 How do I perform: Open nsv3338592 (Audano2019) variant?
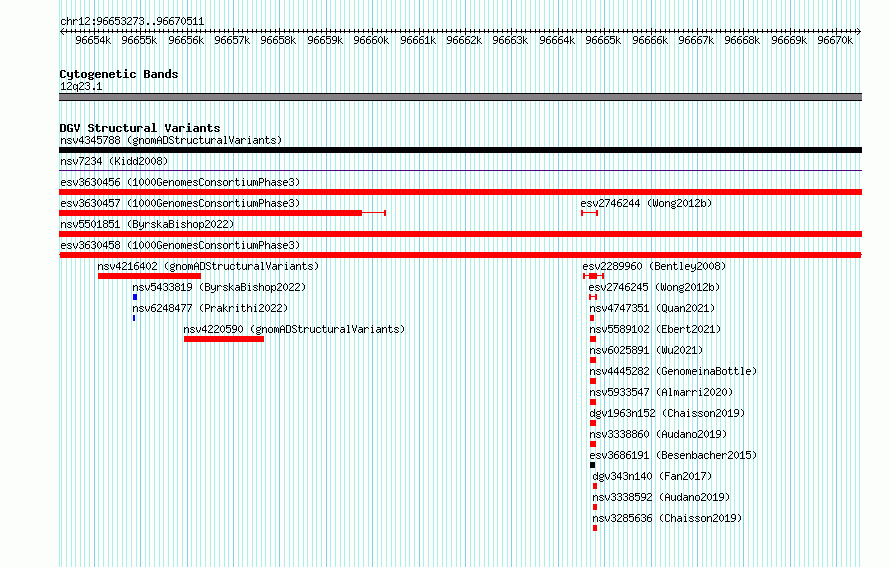(x=661, y=497)
